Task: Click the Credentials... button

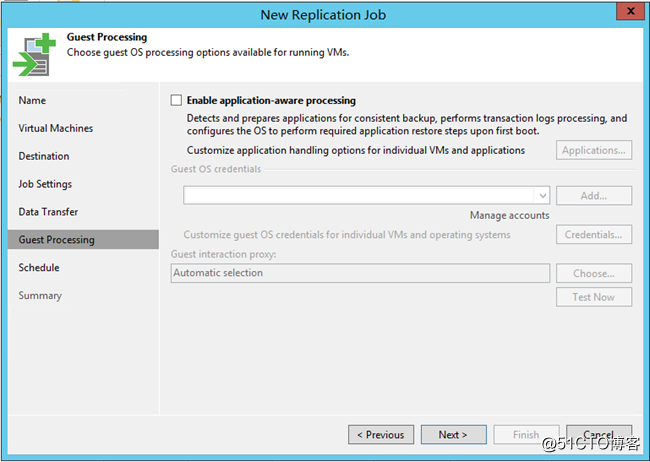Action: pos(594,235)
